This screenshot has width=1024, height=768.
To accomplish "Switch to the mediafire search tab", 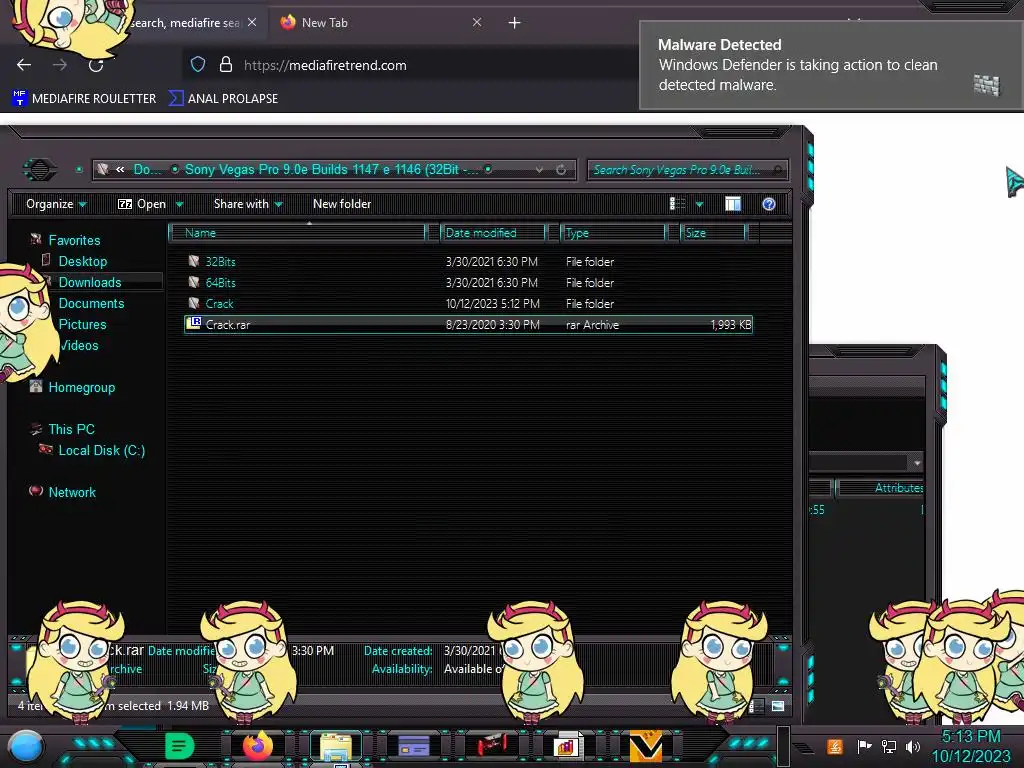I will pyautogui.click(x=184, y=23).
